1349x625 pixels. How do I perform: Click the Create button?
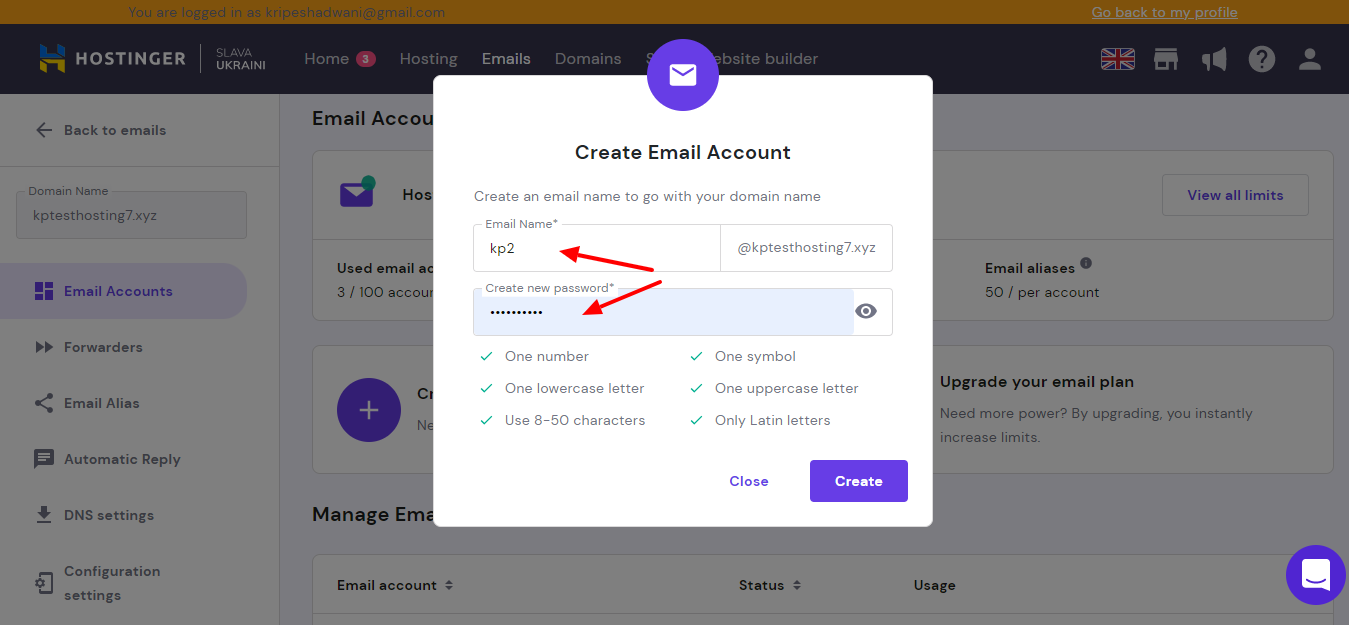click(858, 481)
